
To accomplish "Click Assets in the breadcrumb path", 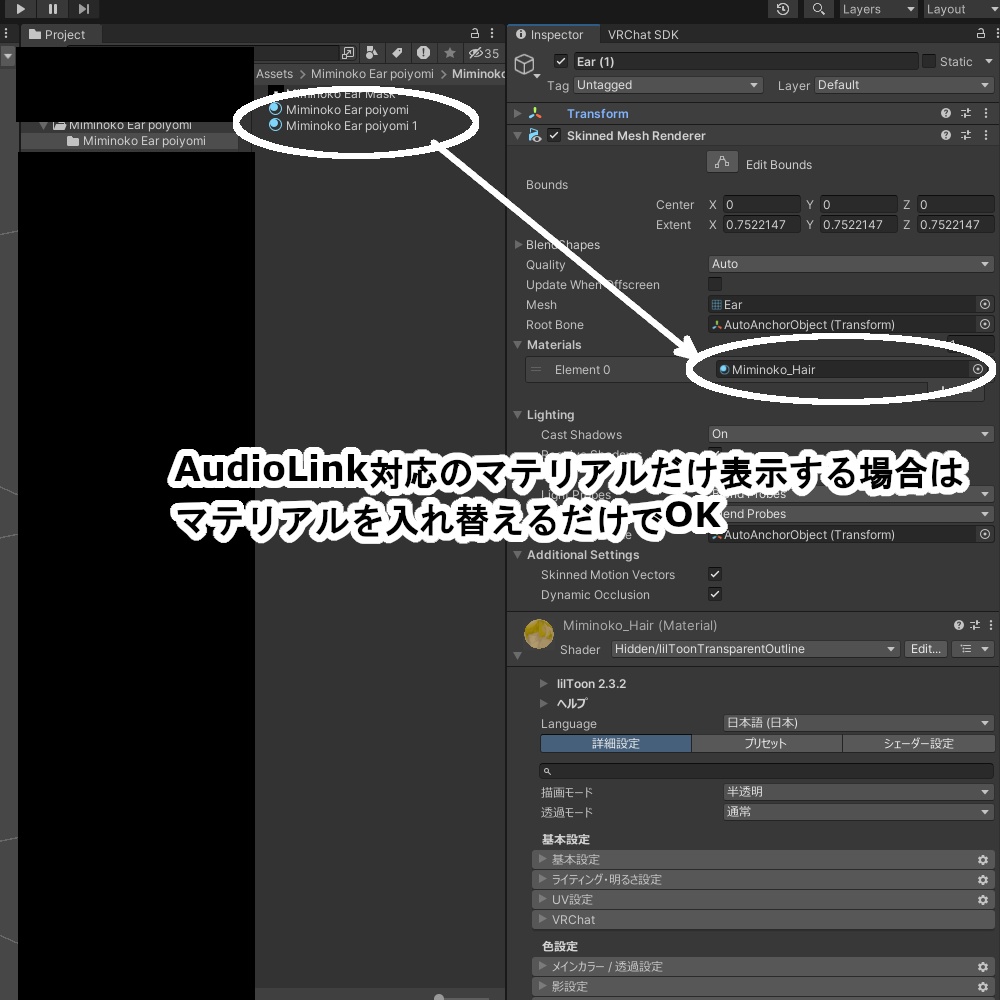I will point(274,74).
